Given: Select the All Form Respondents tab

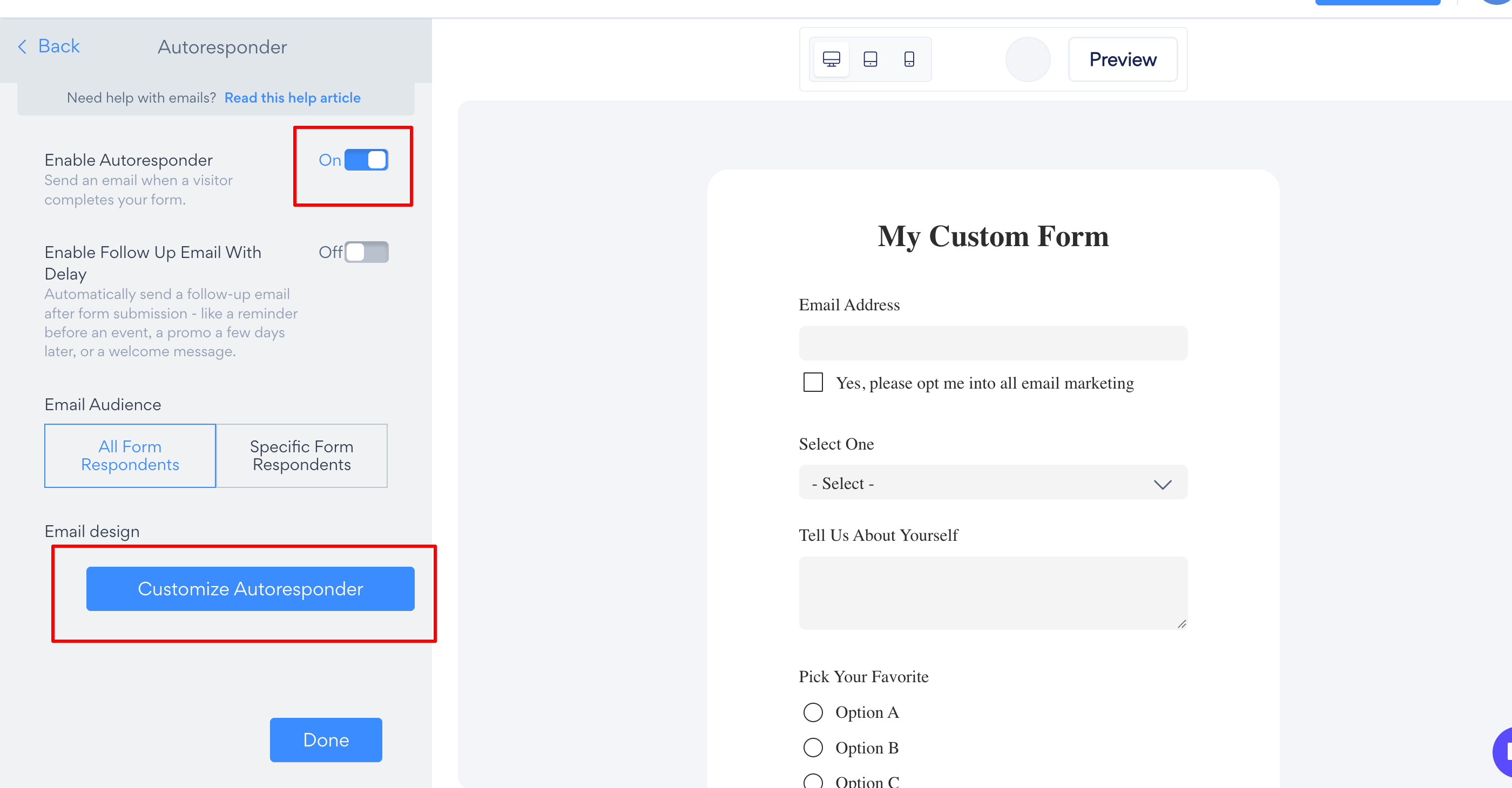Looking at the screenshot, I should tap(130, 456).
